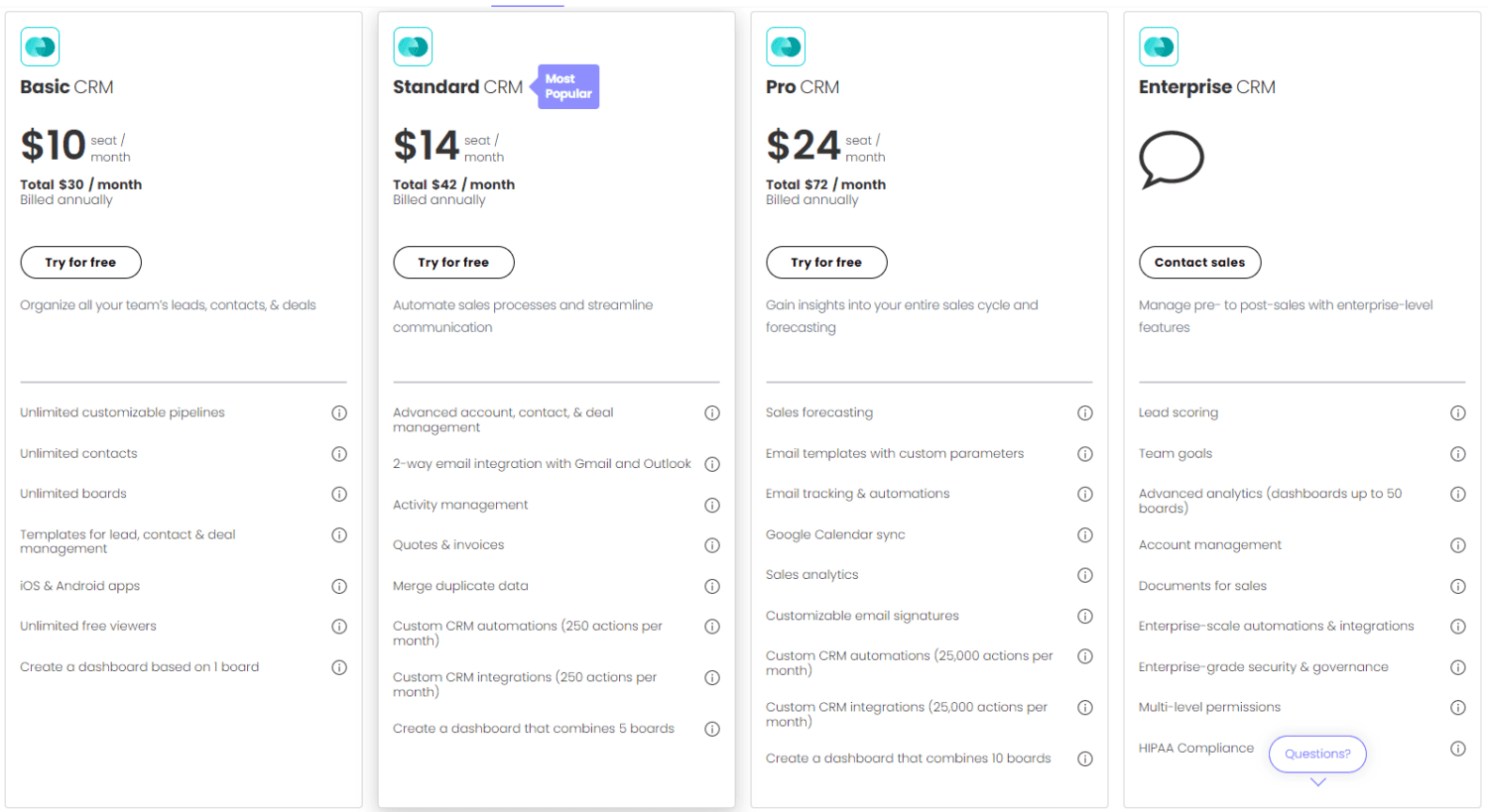Viewport: 1488px width, 812px height.
Task: Click info icon for HIPAA Compliance
Action: [1458, 749]
